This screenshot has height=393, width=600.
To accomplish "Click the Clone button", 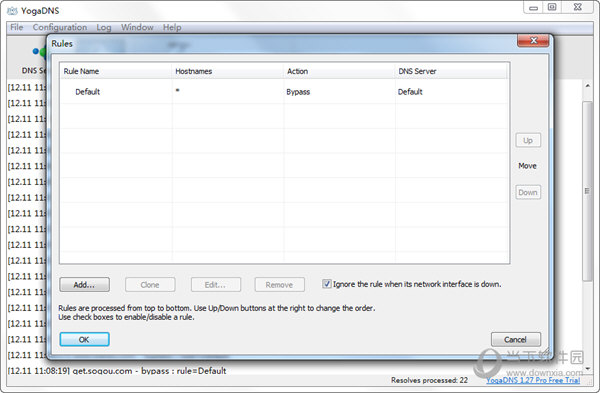I will [x=150, y=285].
